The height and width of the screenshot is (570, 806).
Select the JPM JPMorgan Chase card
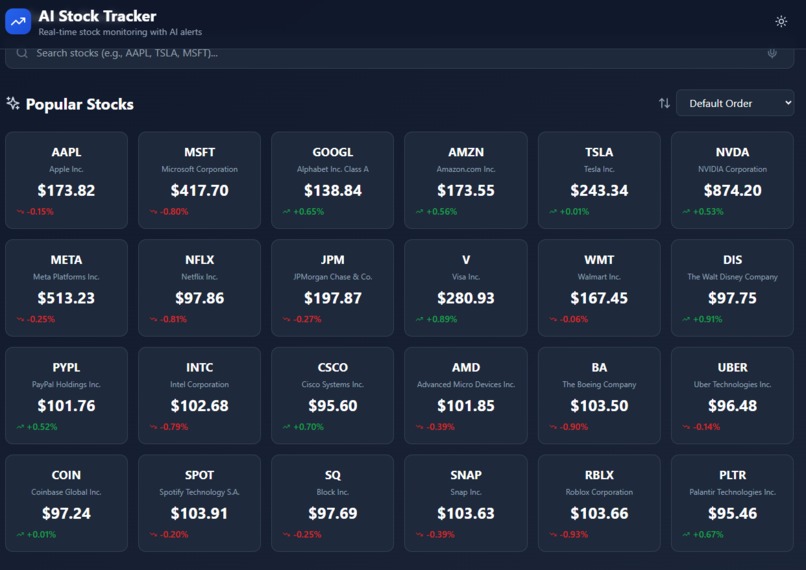point(333,288)
